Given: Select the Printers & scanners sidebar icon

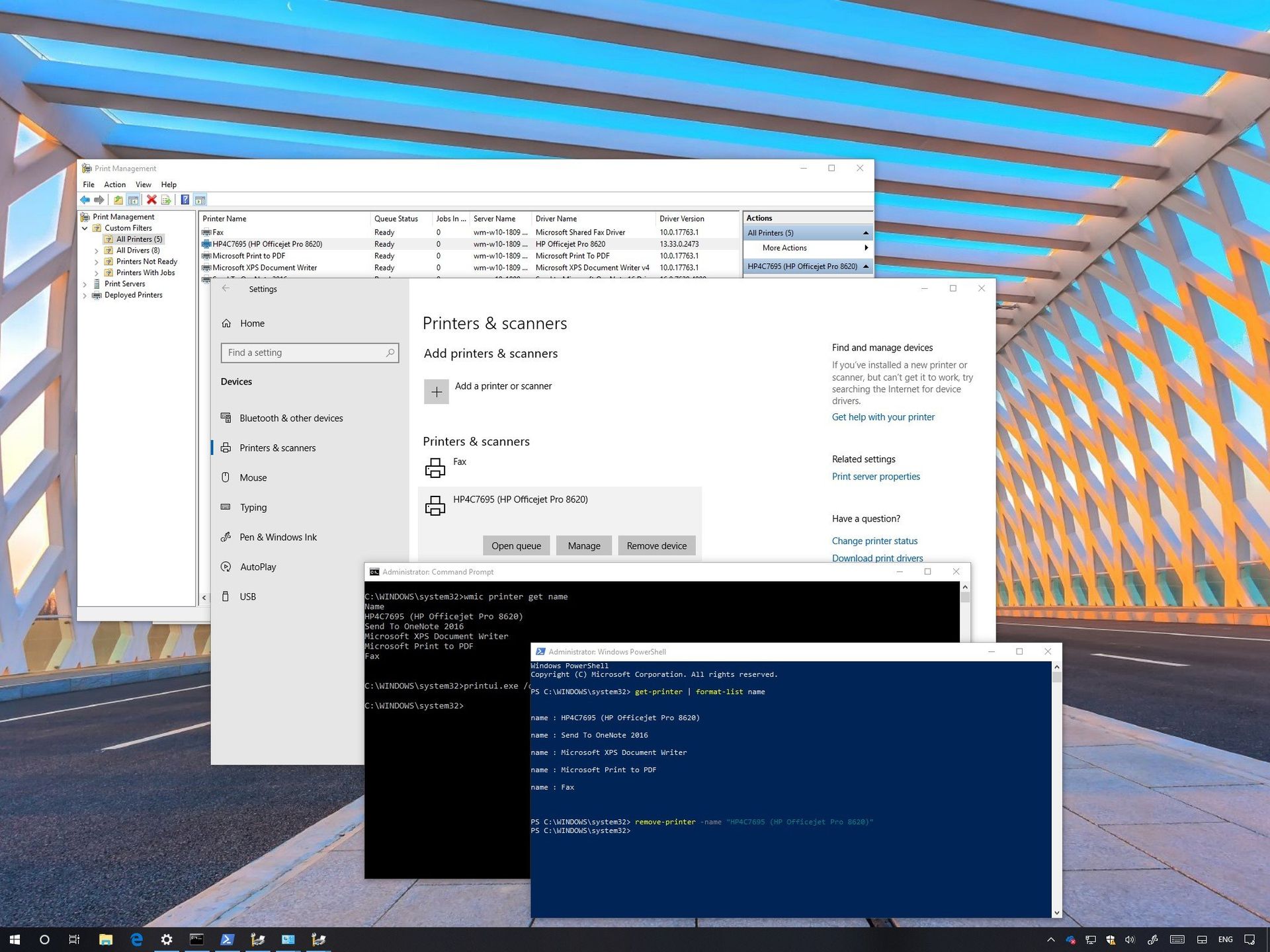Looking at the screenshot, I should coord(227,448).
